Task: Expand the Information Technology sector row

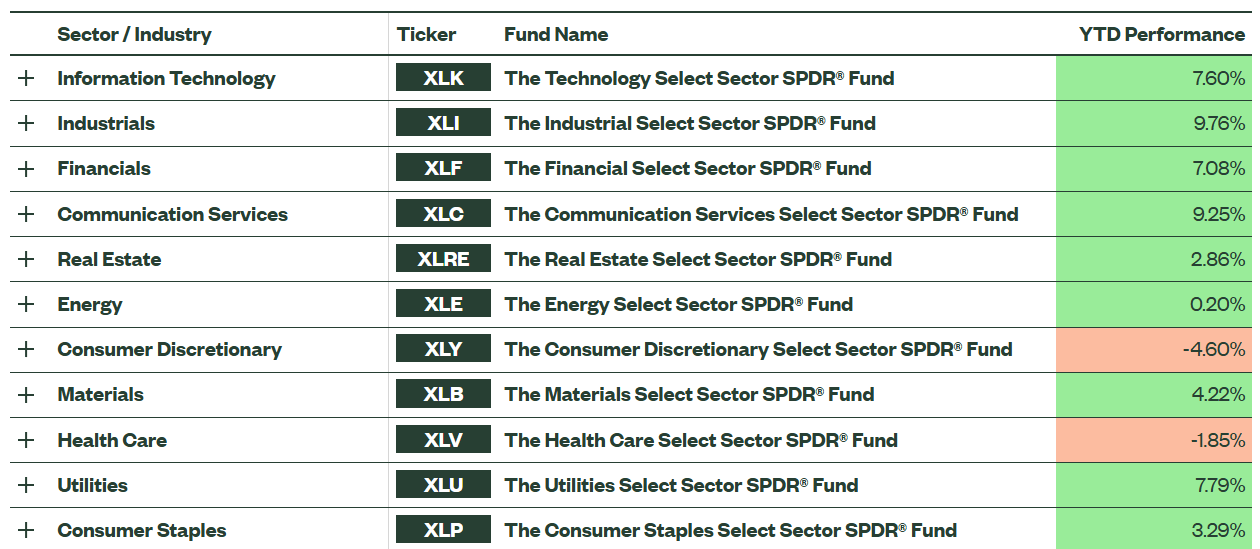Action: [26, 78]
